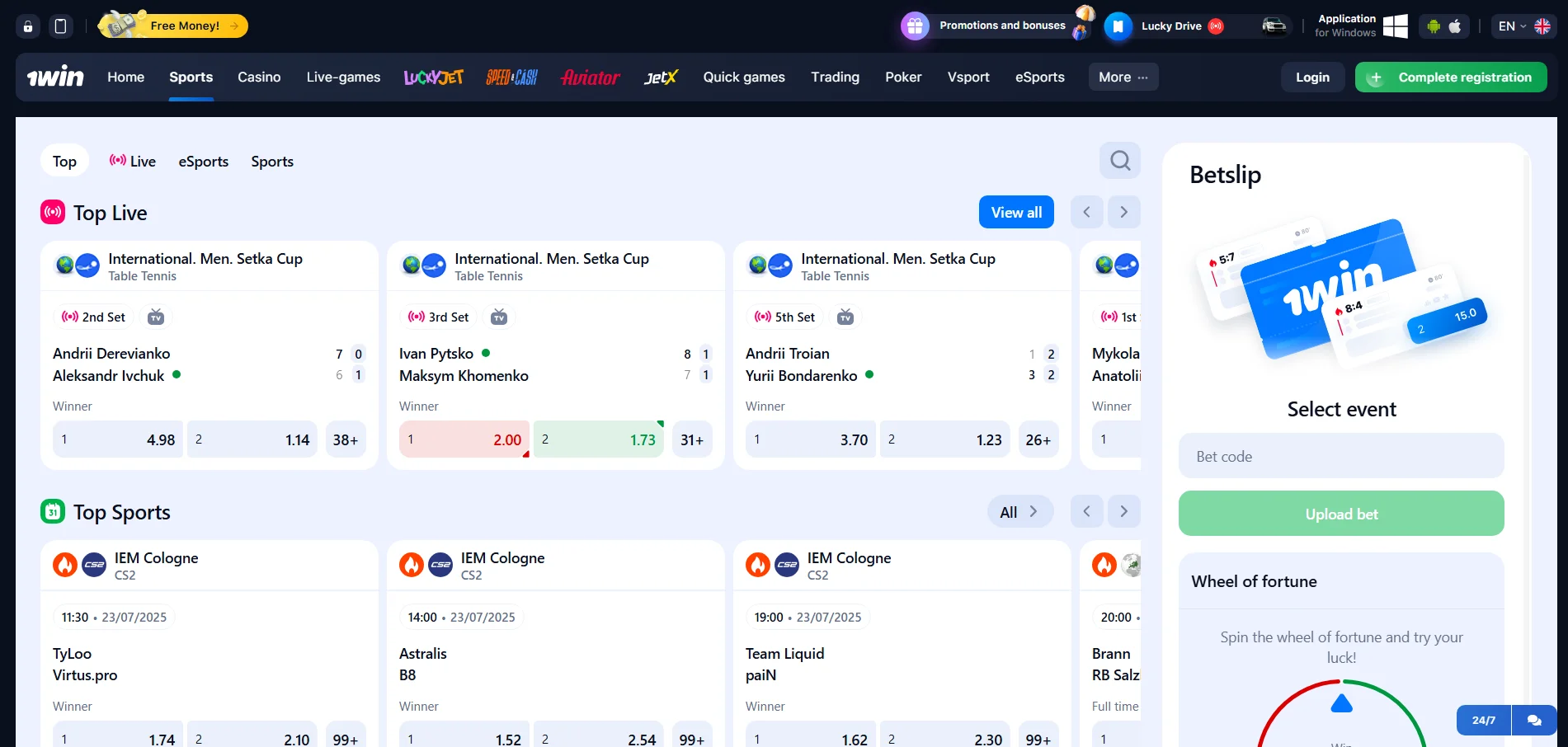Open 38+ more markets
Image resolution: width=1568 pixels, height=747 pixels.
(345, 439)
